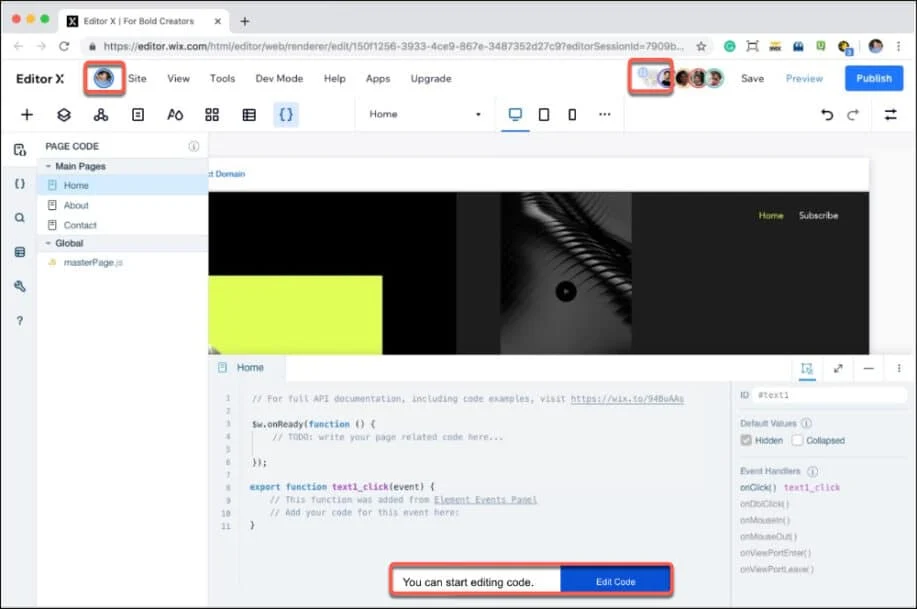Select the mobile viewport icon
The width and height of the screenshot is (917, 609).
coord(572,115)
